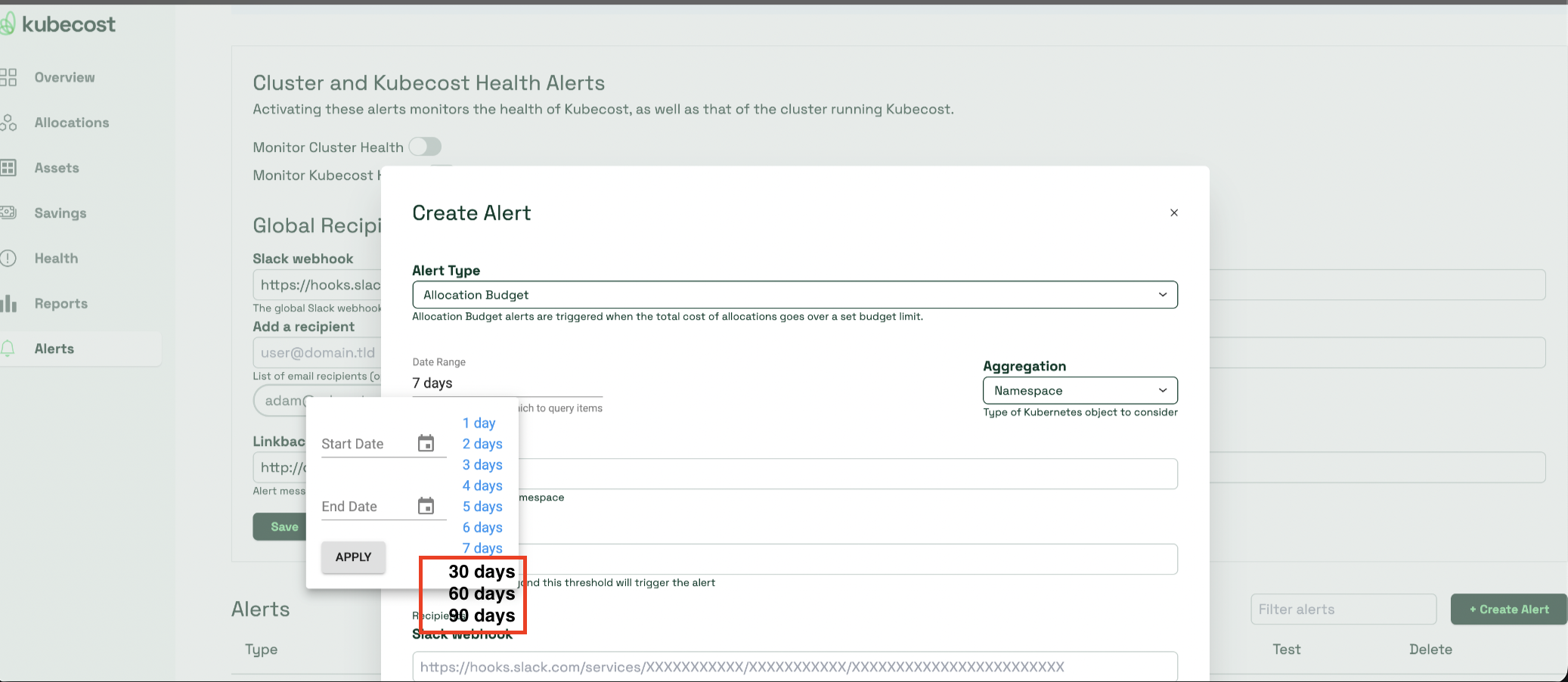
Task: Go to Health page
Action: (56, 259)
